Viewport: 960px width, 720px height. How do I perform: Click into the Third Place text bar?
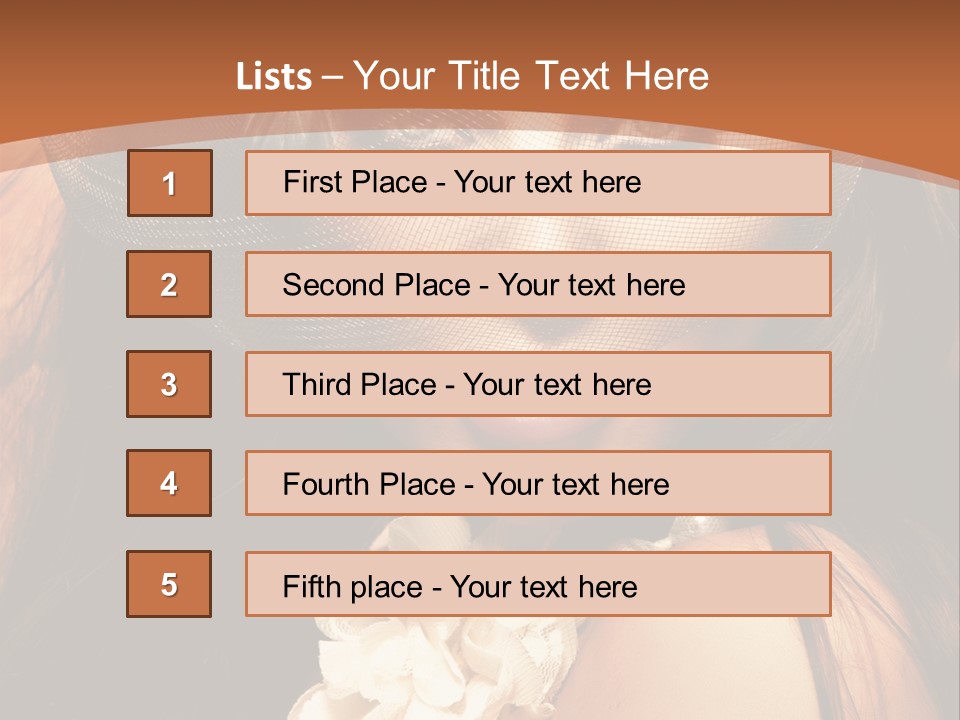pyautogui.click(x=538, y=384)
